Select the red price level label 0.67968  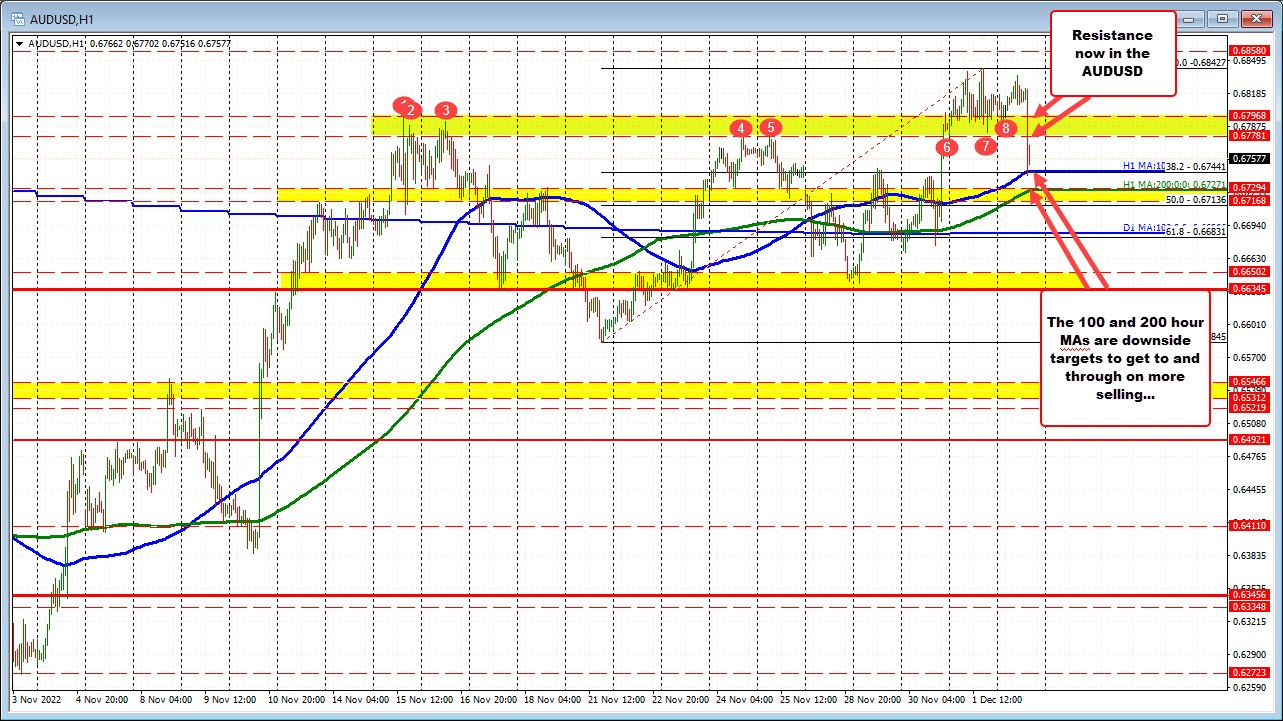click(x=1250, y=116)
